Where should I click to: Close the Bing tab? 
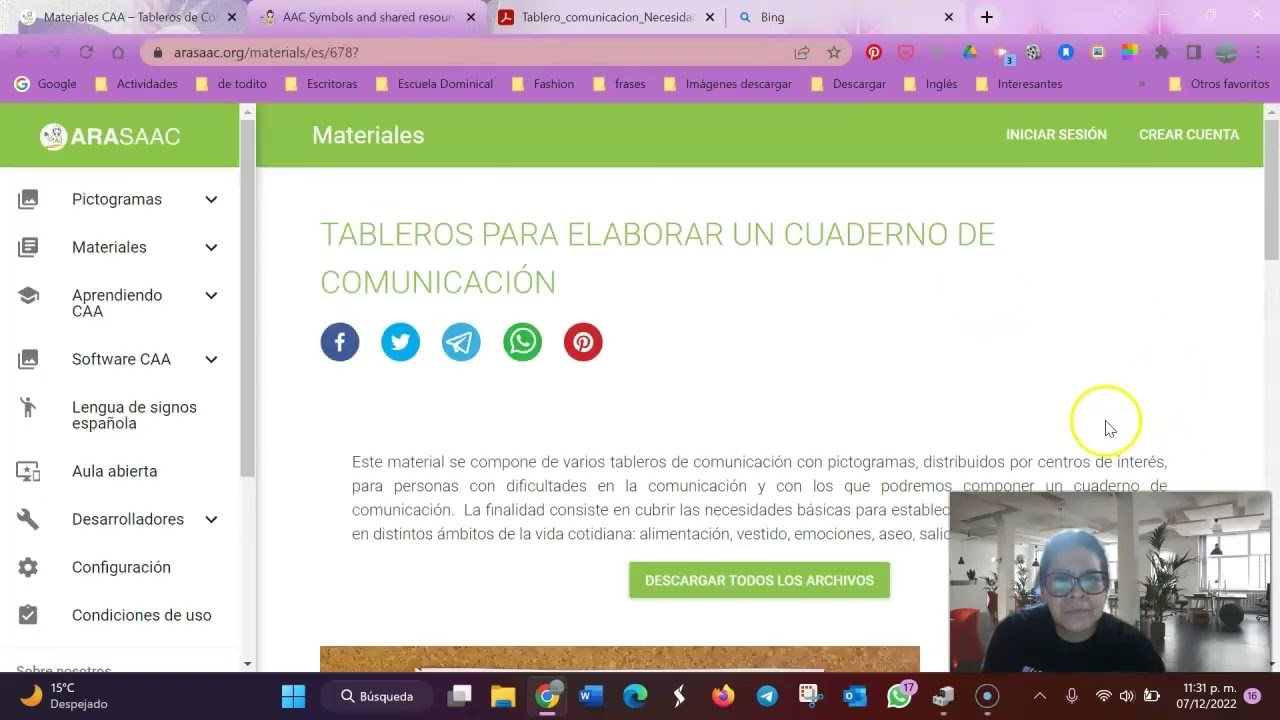pos(949,17)
